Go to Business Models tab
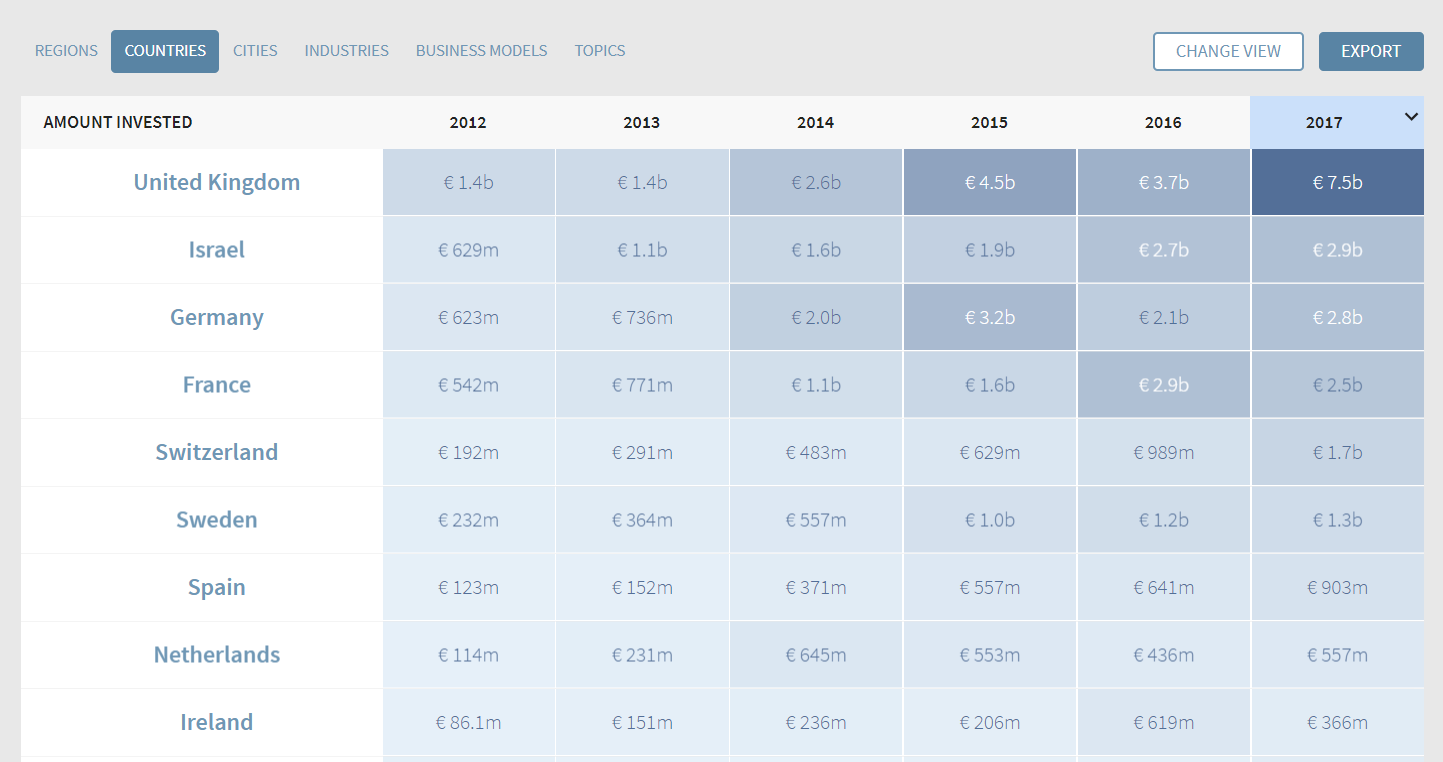 tap(481, 51)
